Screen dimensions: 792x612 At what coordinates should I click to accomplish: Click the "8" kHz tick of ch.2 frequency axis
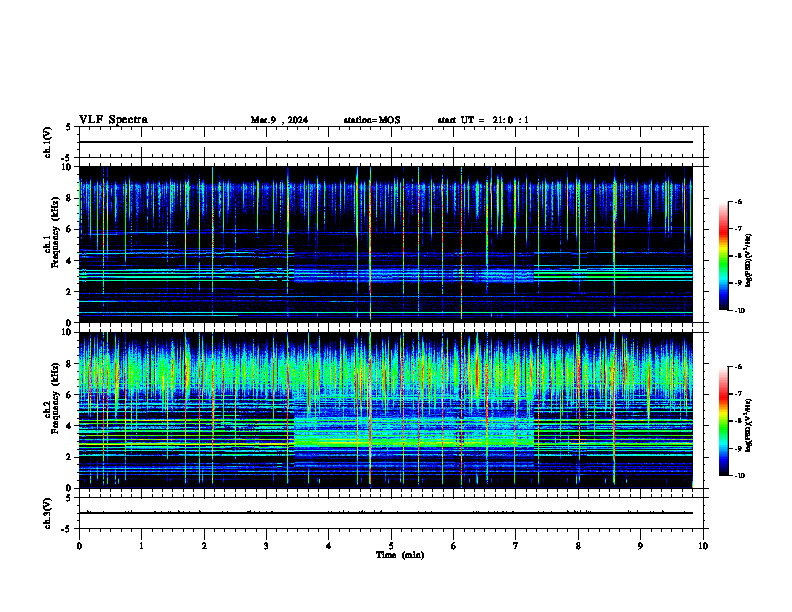[69, 364]
